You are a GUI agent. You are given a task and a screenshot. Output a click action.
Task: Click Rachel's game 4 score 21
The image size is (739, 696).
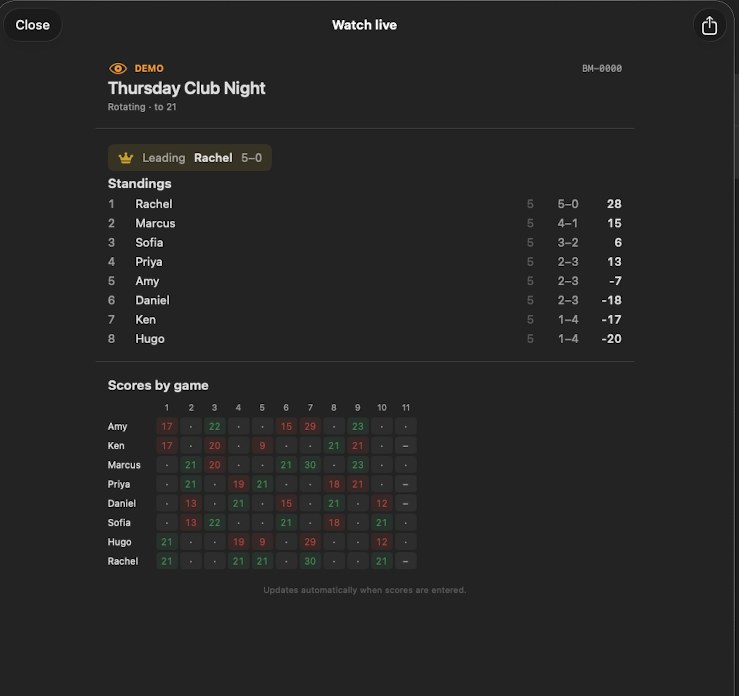click(238, 562)
